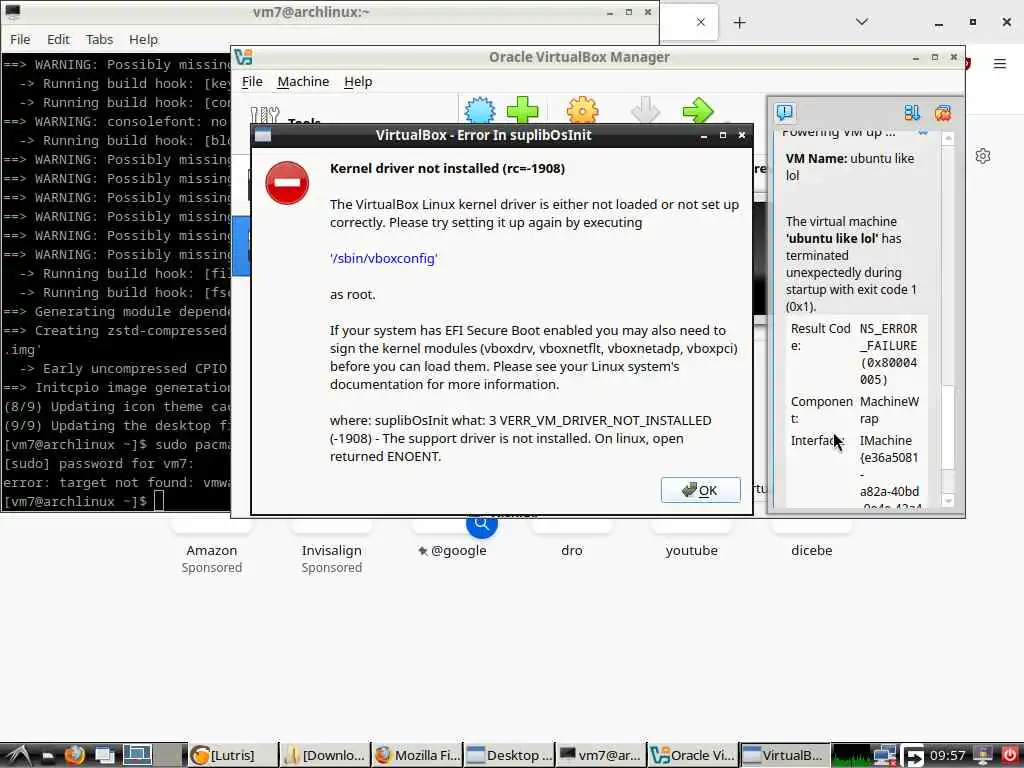Click the tray logout arrow icon
This screenshot has height=768, width=1024.
(x=914, y=756)
